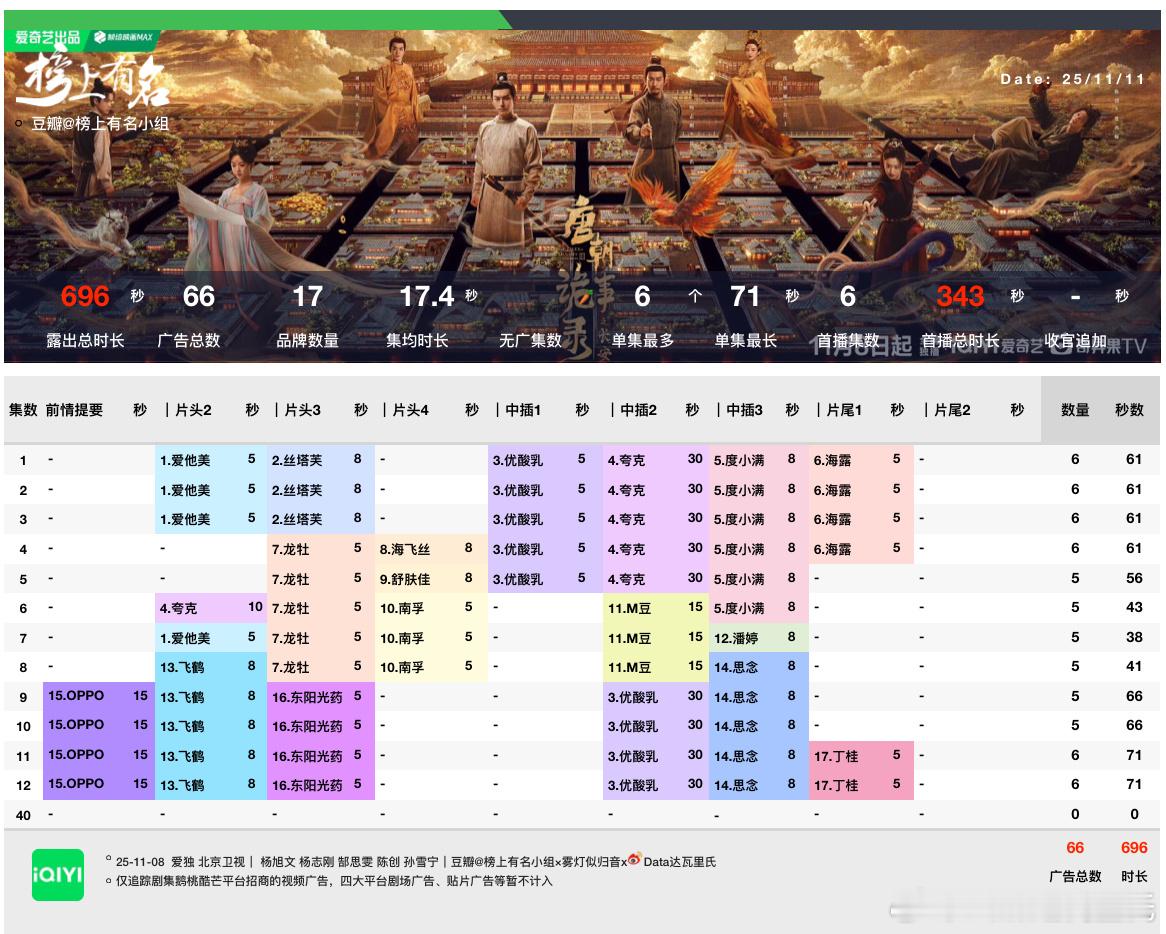Click the red 696 above footer 时长

click(x=1134, y=848)
